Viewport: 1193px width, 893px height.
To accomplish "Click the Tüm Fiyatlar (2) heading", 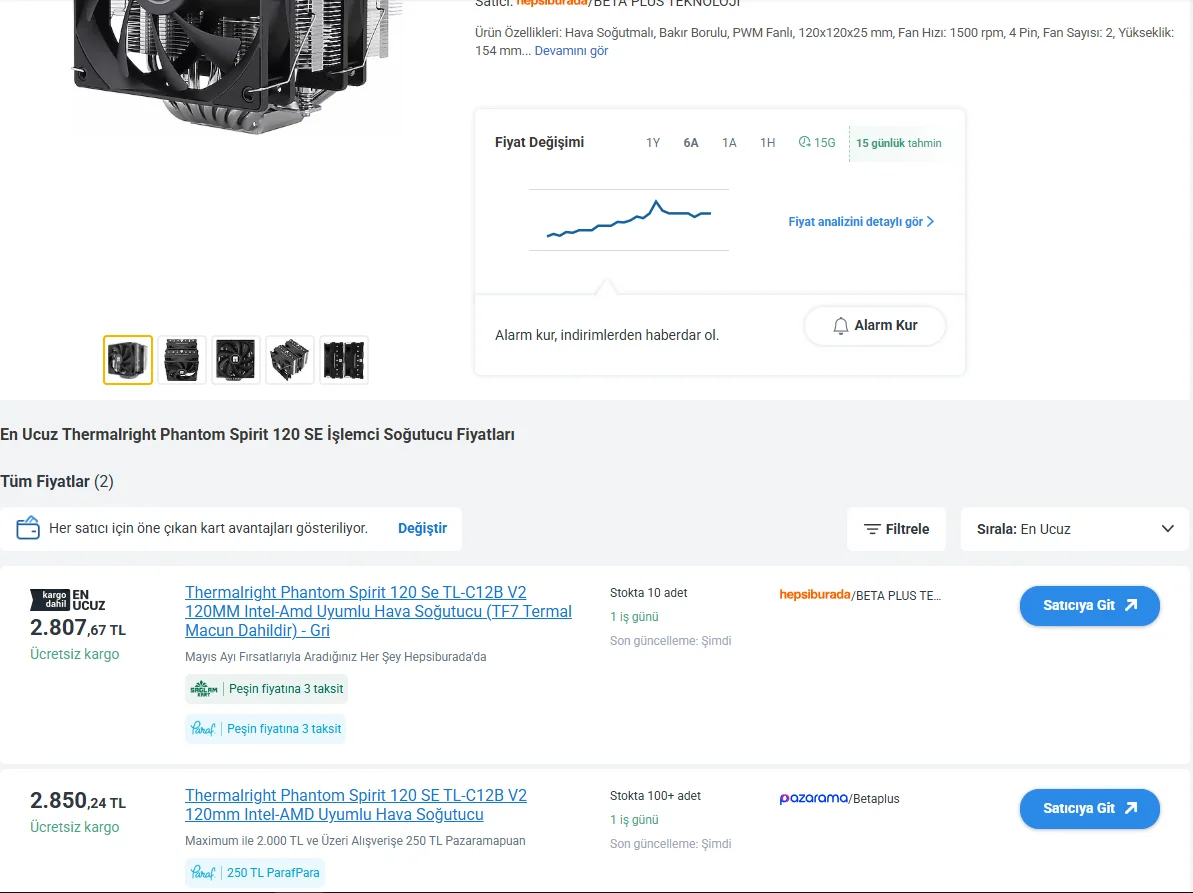I will [x=57, y=481].
